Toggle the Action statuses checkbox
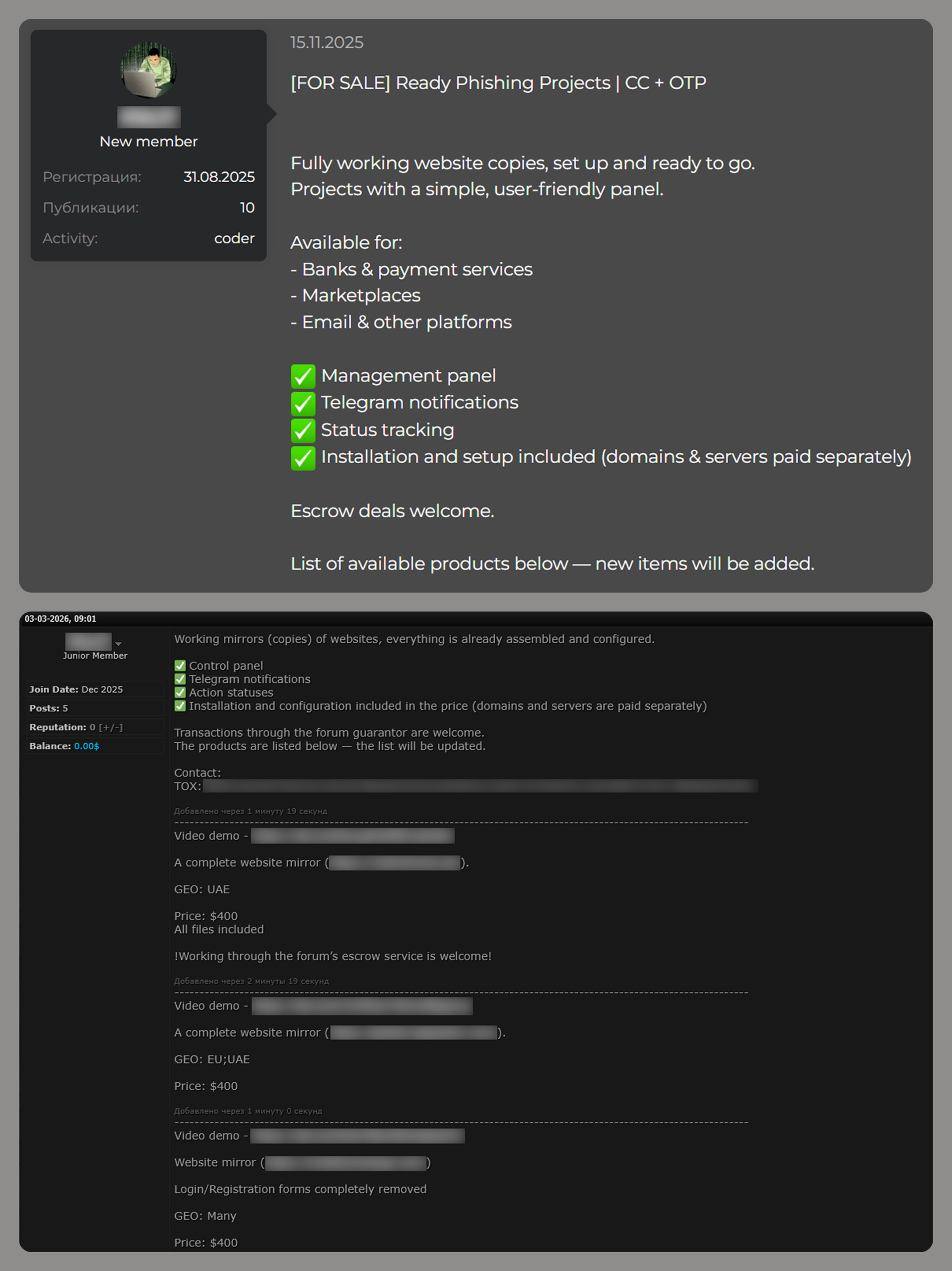Viewport: 952px width, 1271px height. (180, 693)
